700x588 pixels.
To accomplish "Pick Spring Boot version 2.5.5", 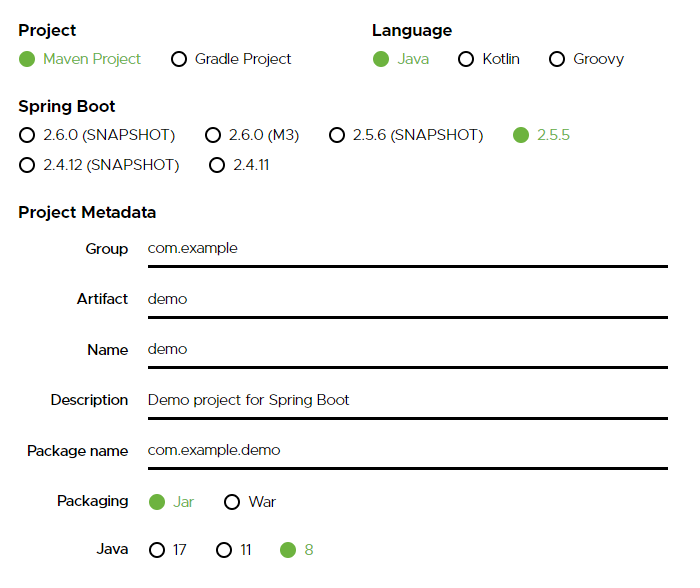I will [521, 135].
